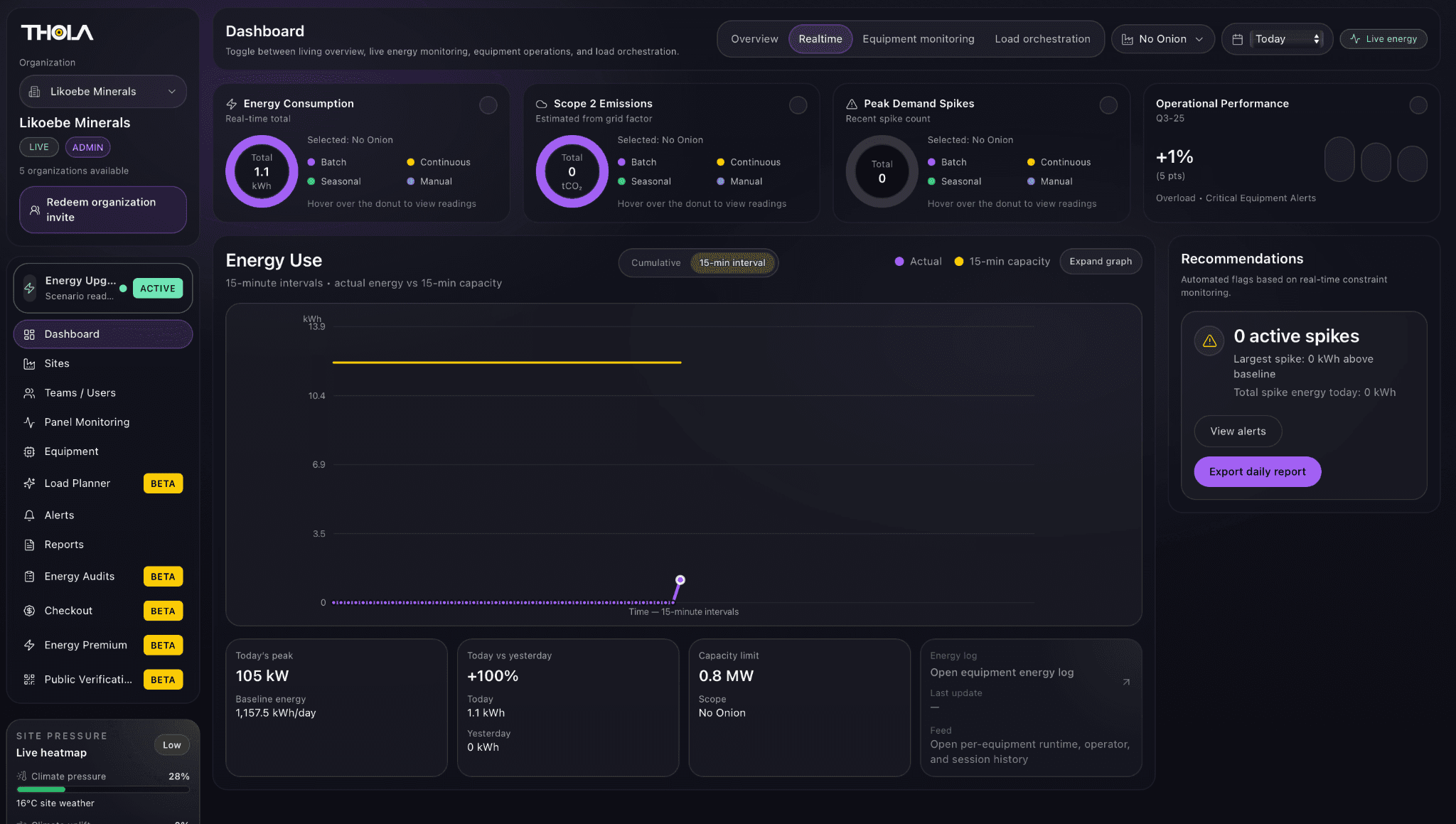Click the warning icon beside 0 active spikes

pyautogui.click(x=1209, y=341)
